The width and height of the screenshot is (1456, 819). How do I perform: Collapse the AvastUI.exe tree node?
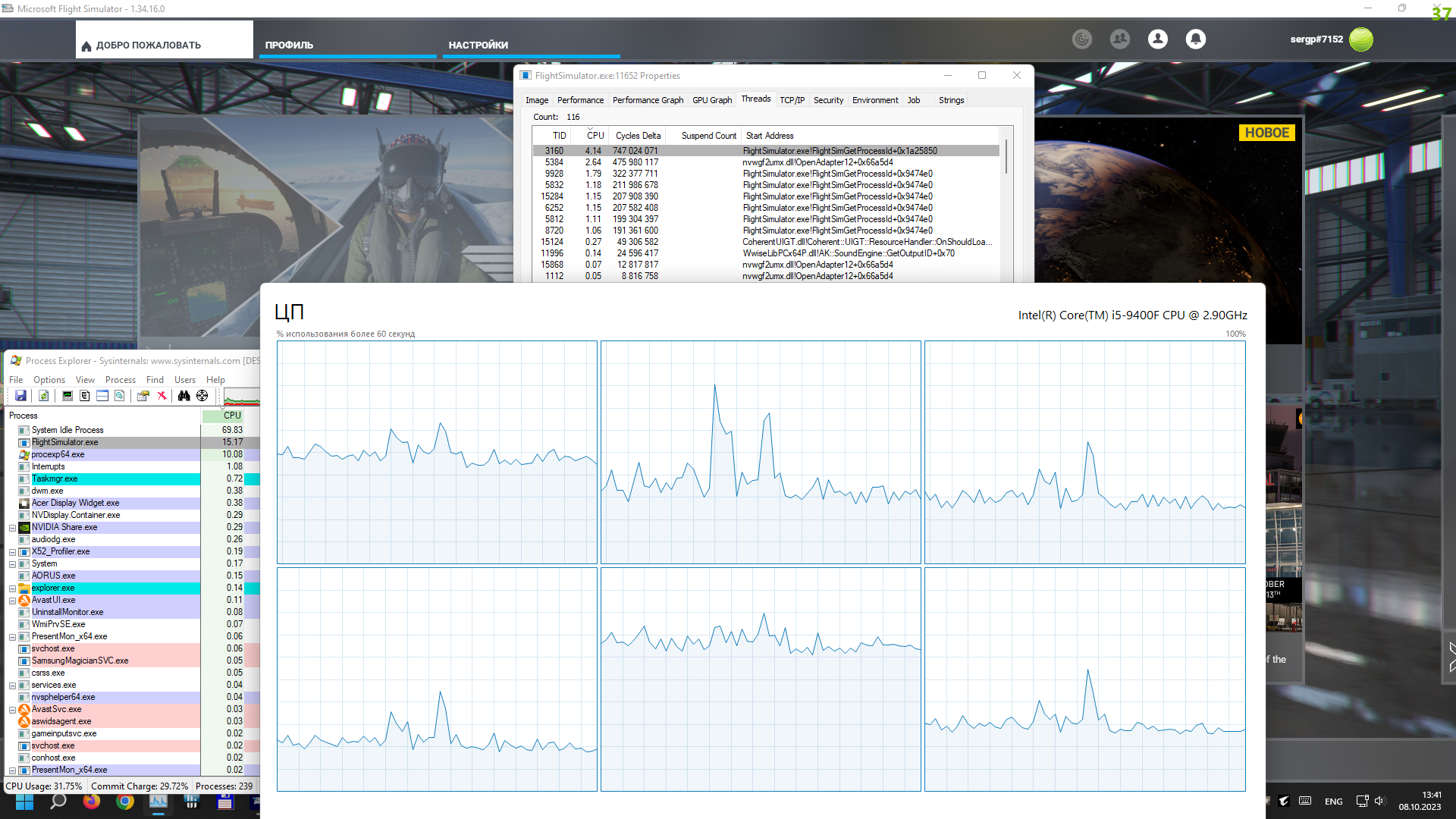click(12, 601)
